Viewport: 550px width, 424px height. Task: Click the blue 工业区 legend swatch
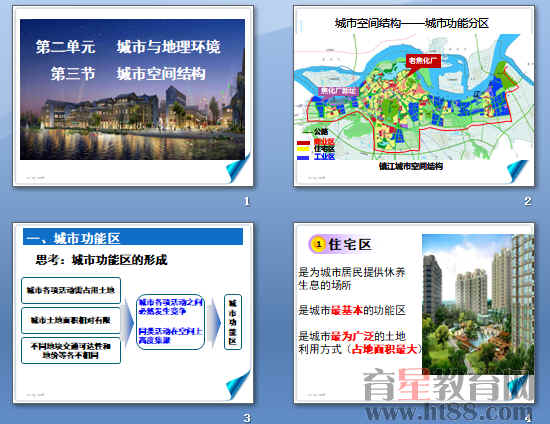(x=303, y=157)
